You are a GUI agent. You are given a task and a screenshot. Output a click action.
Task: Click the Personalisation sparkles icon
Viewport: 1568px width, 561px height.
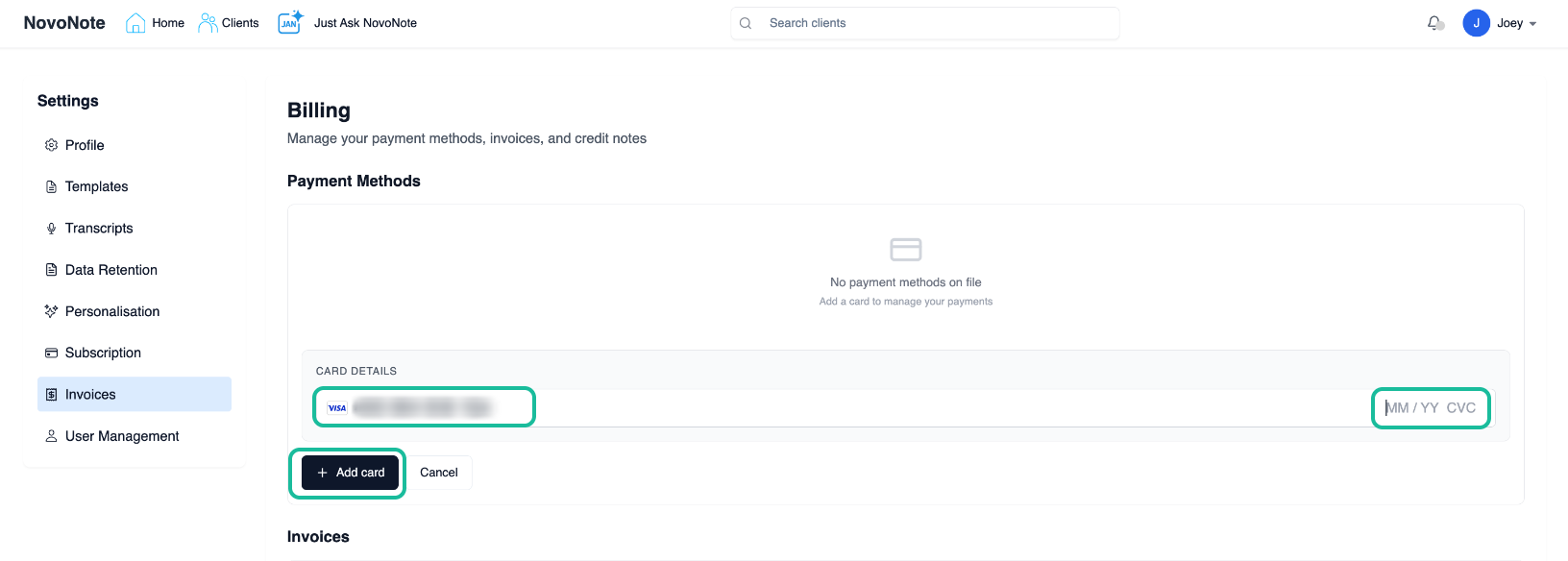[52, 311]
